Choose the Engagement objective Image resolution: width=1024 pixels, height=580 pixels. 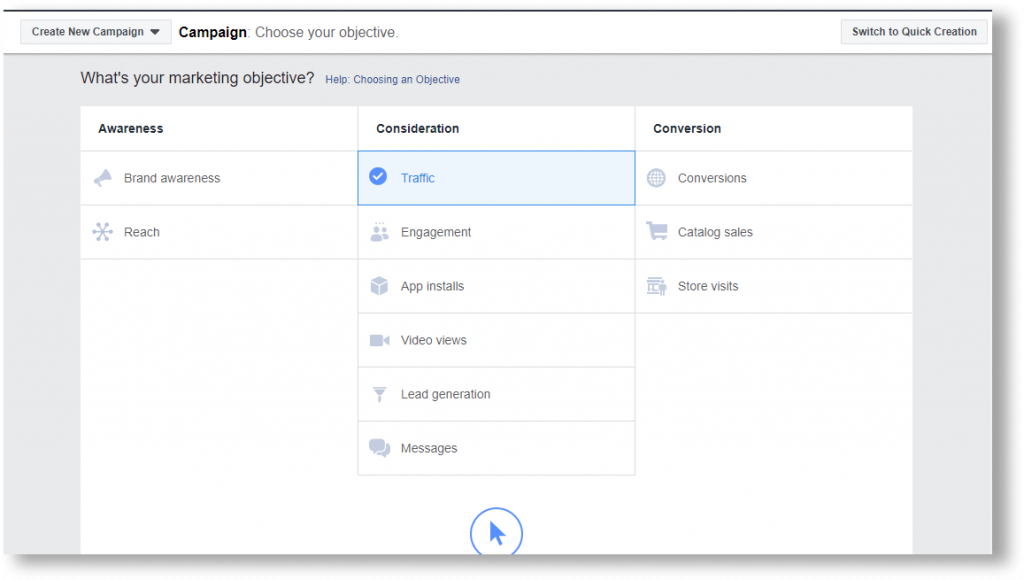pos(496,233)
